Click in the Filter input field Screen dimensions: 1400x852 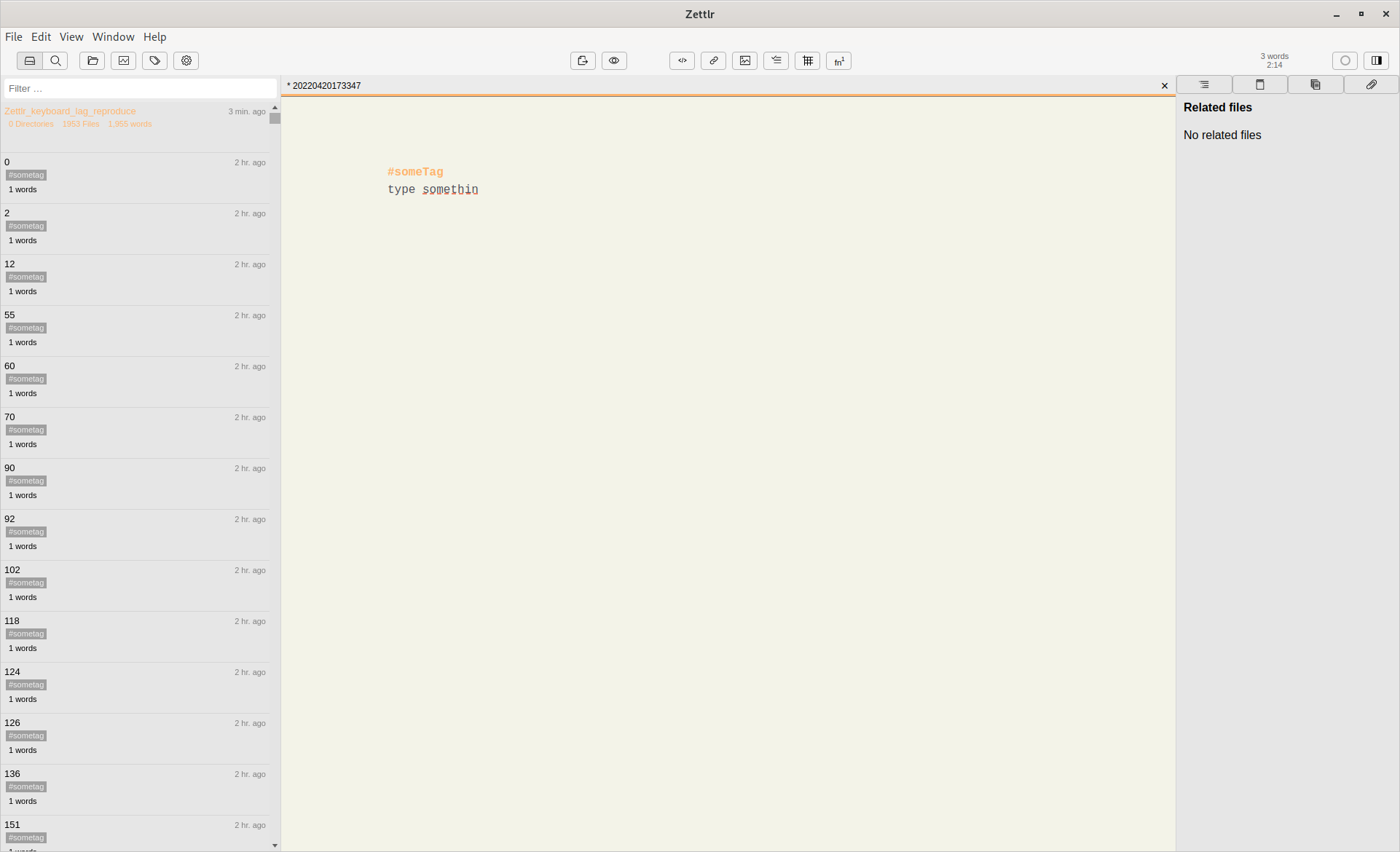[x=140, y=89]
